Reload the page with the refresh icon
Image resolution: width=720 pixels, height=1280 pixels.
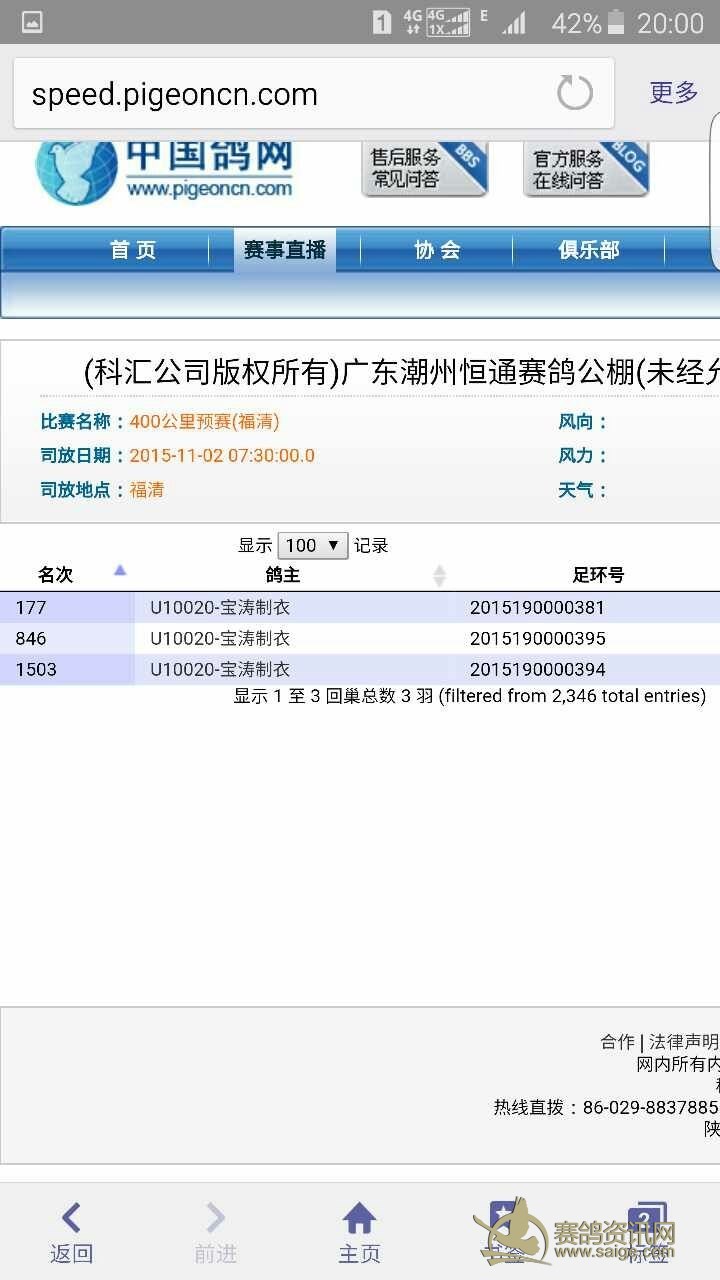point(574,94)
